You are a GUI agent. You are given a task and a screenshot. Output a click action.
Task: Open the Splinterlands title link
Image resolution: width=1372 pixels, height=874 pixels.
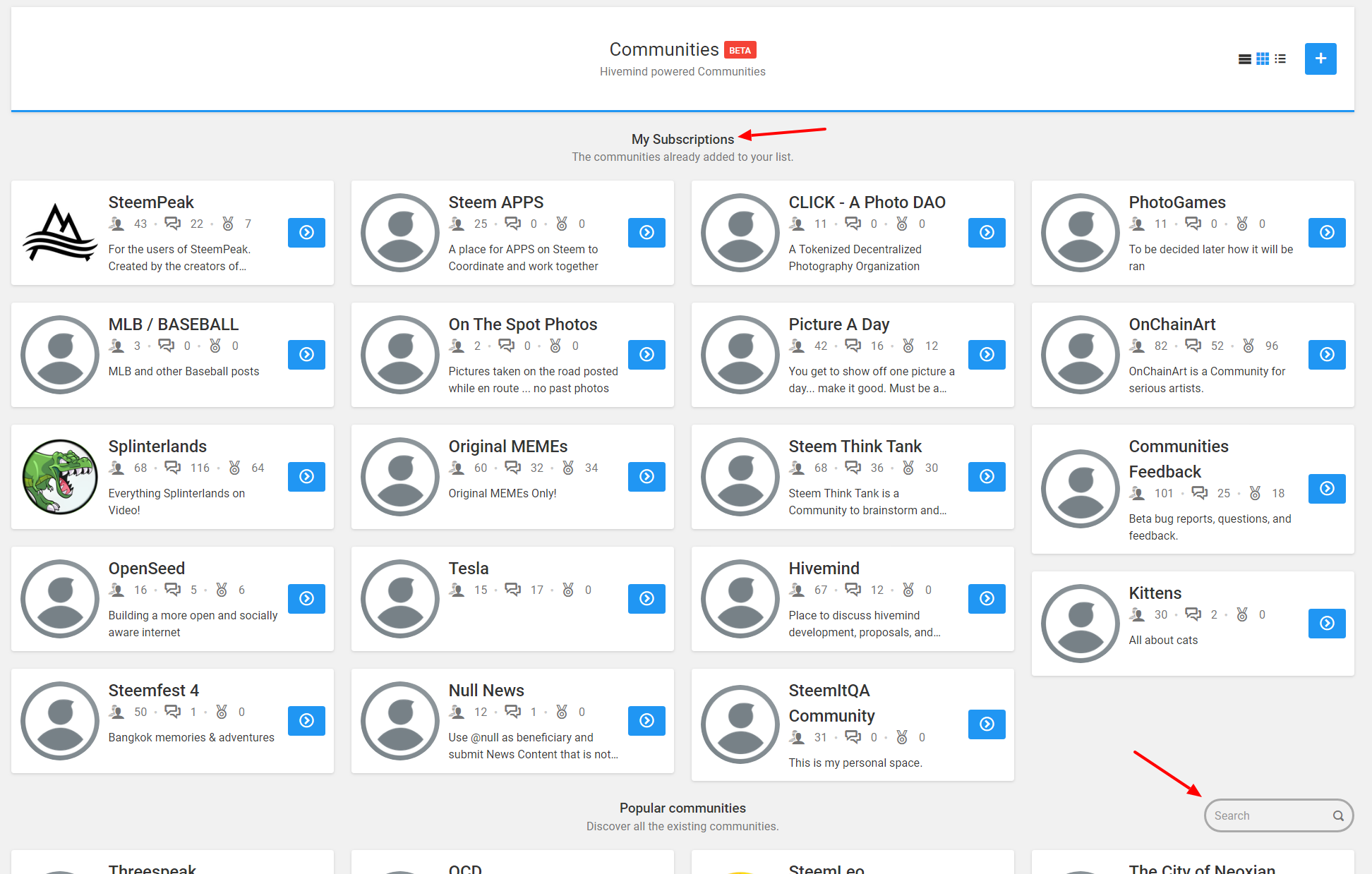click(x=157, y=447)
